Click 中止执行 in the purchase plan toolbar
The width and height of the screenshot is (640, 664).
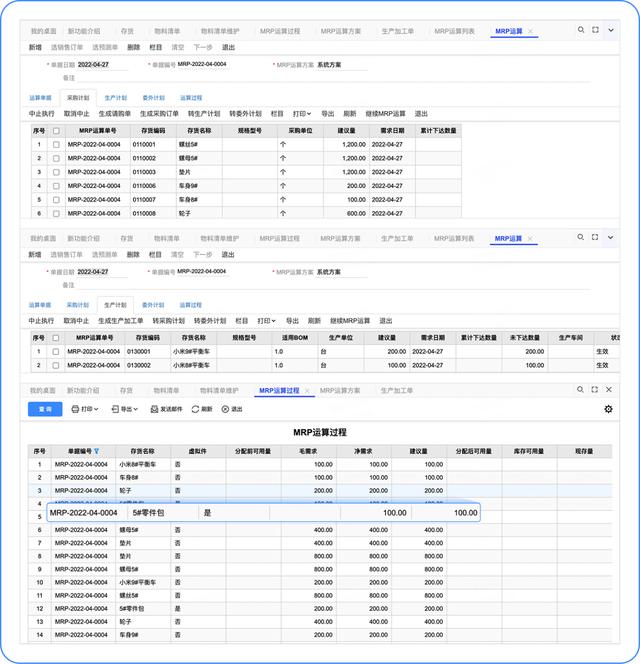coord(42,113)
